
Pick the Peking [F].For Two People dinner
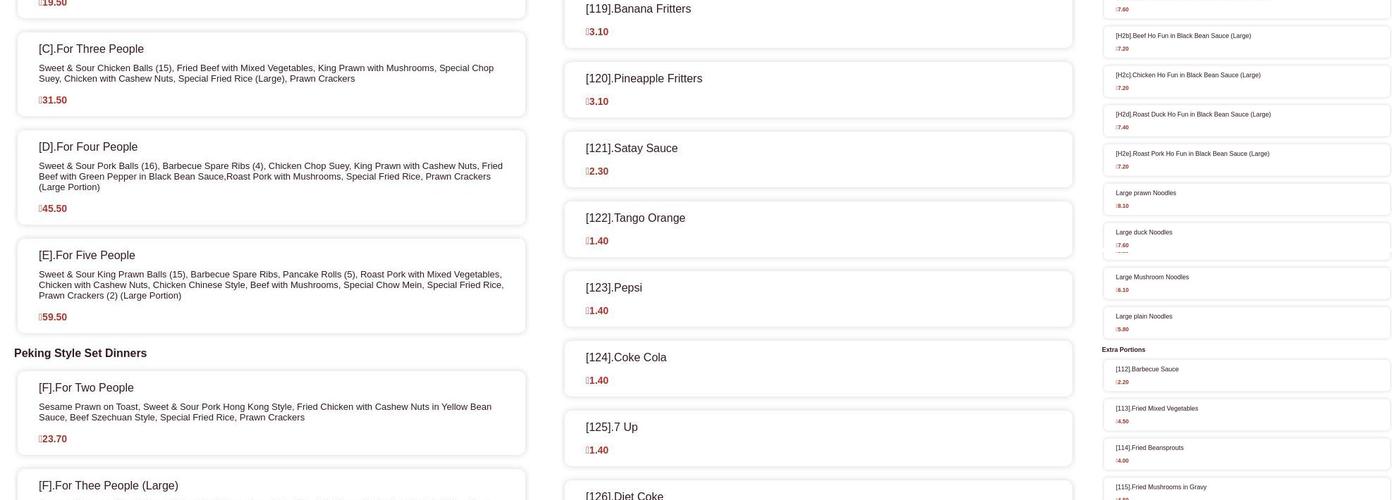click(x=271, y=412)
